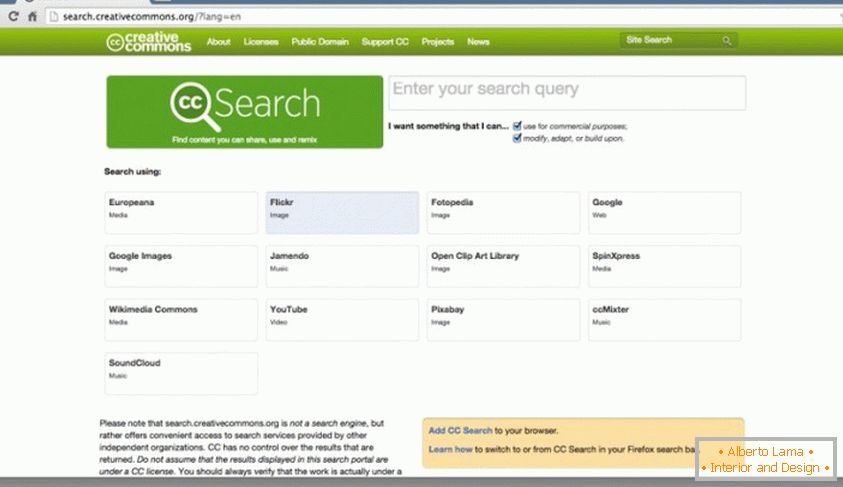
Task: Go to Public Domain menu
Action: coord(320,42)
